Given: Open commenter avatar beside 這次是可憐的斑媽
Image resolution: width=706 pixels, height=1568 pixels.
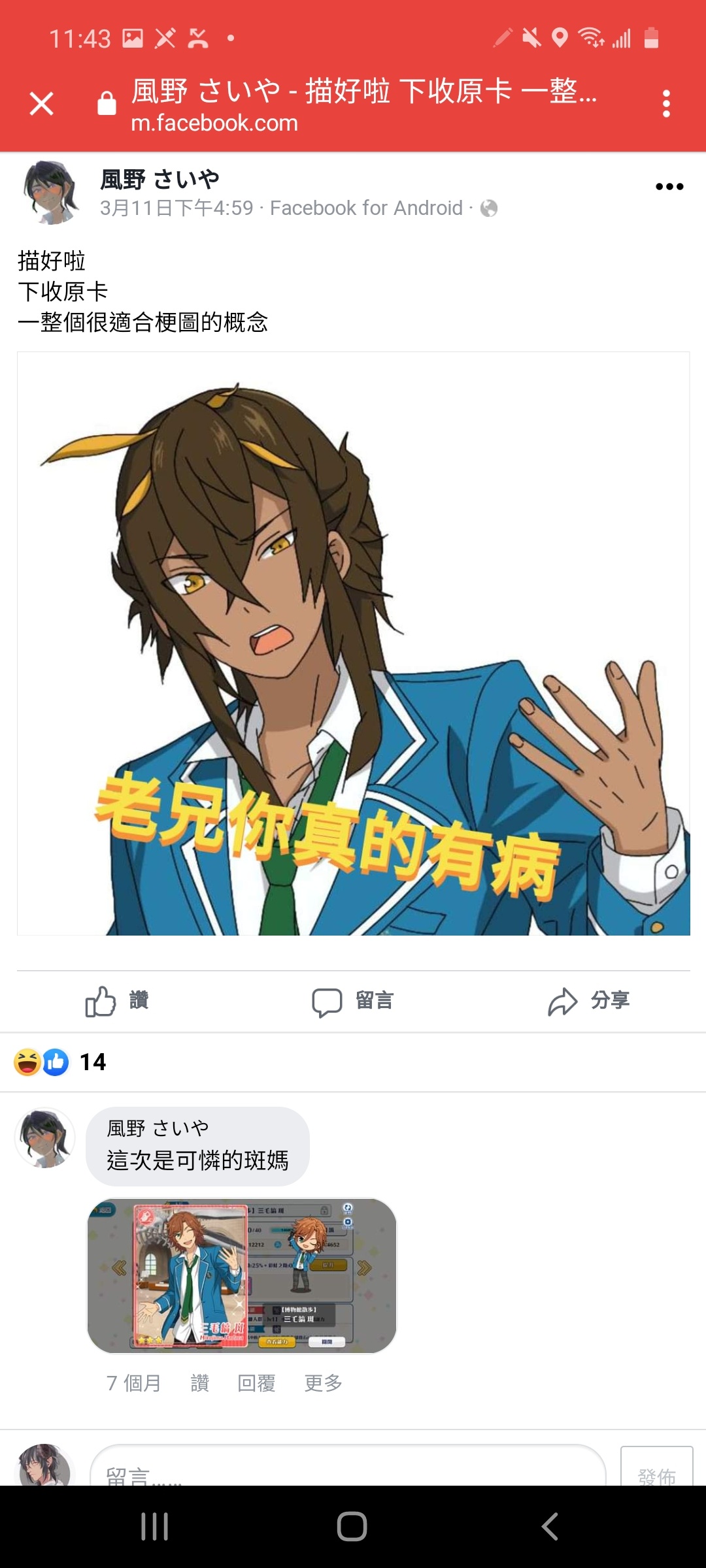Looking at the screenshot, I should [x=45, y=1138].
